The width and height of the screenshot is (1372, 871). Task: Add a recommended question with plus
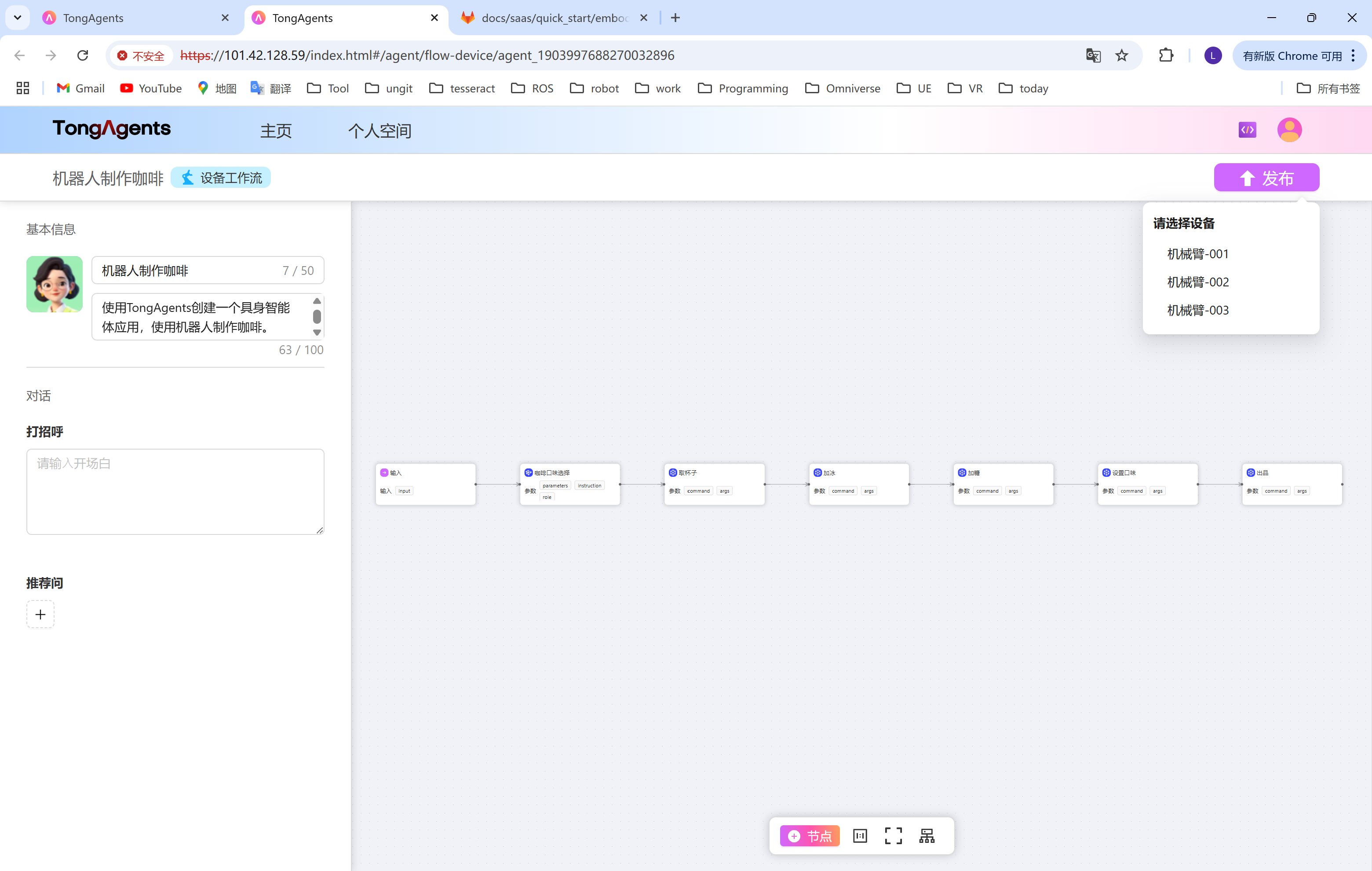click(40, 615)
